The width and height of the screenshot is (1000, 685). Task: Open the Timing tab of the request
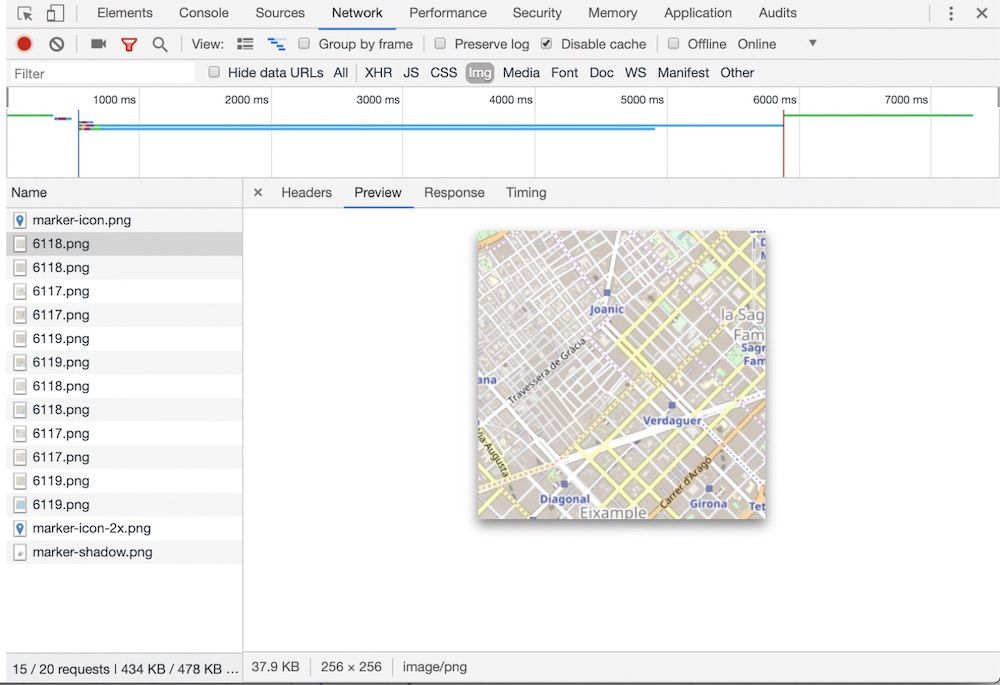click(x=526, y=193)
